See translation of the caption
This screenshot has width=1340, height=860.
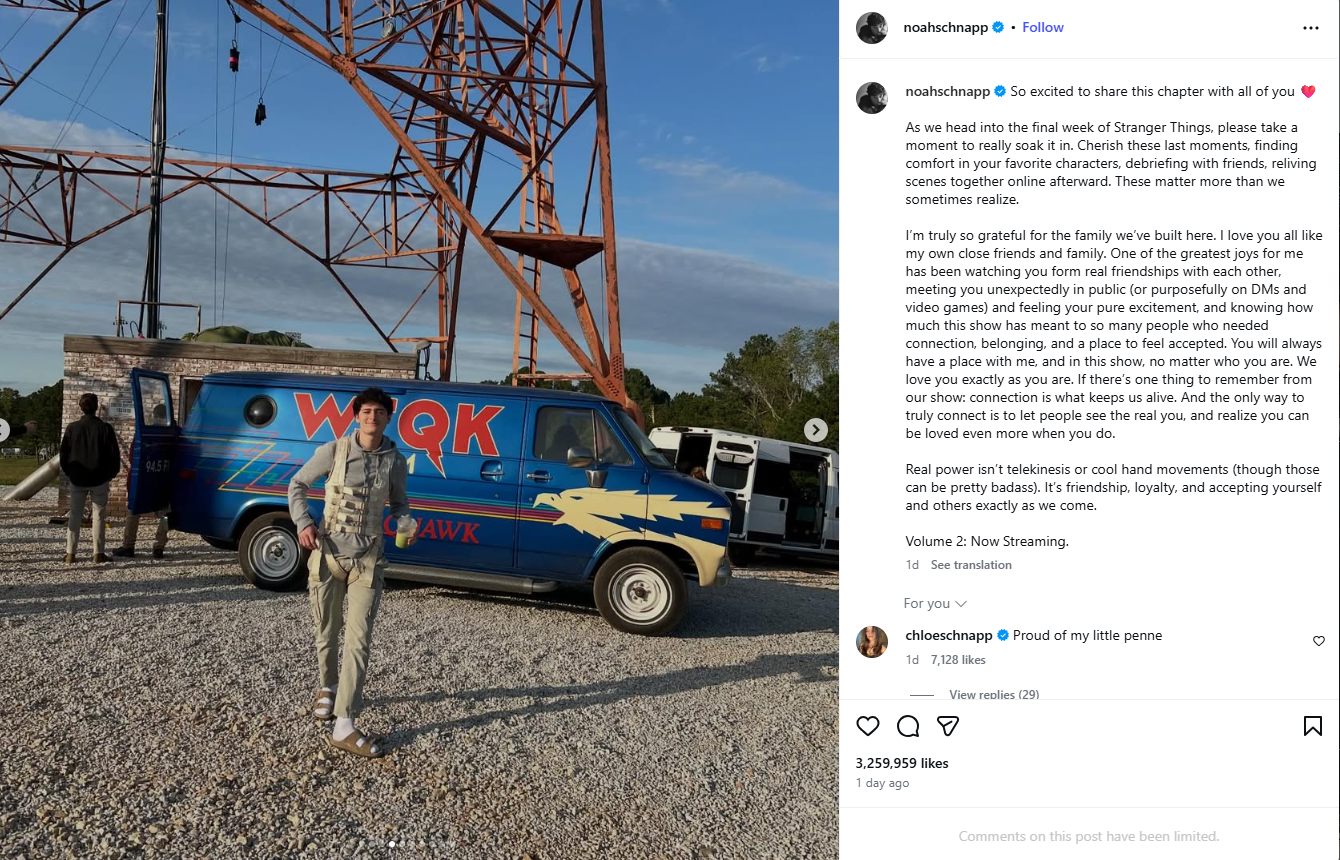pos(971,565)
